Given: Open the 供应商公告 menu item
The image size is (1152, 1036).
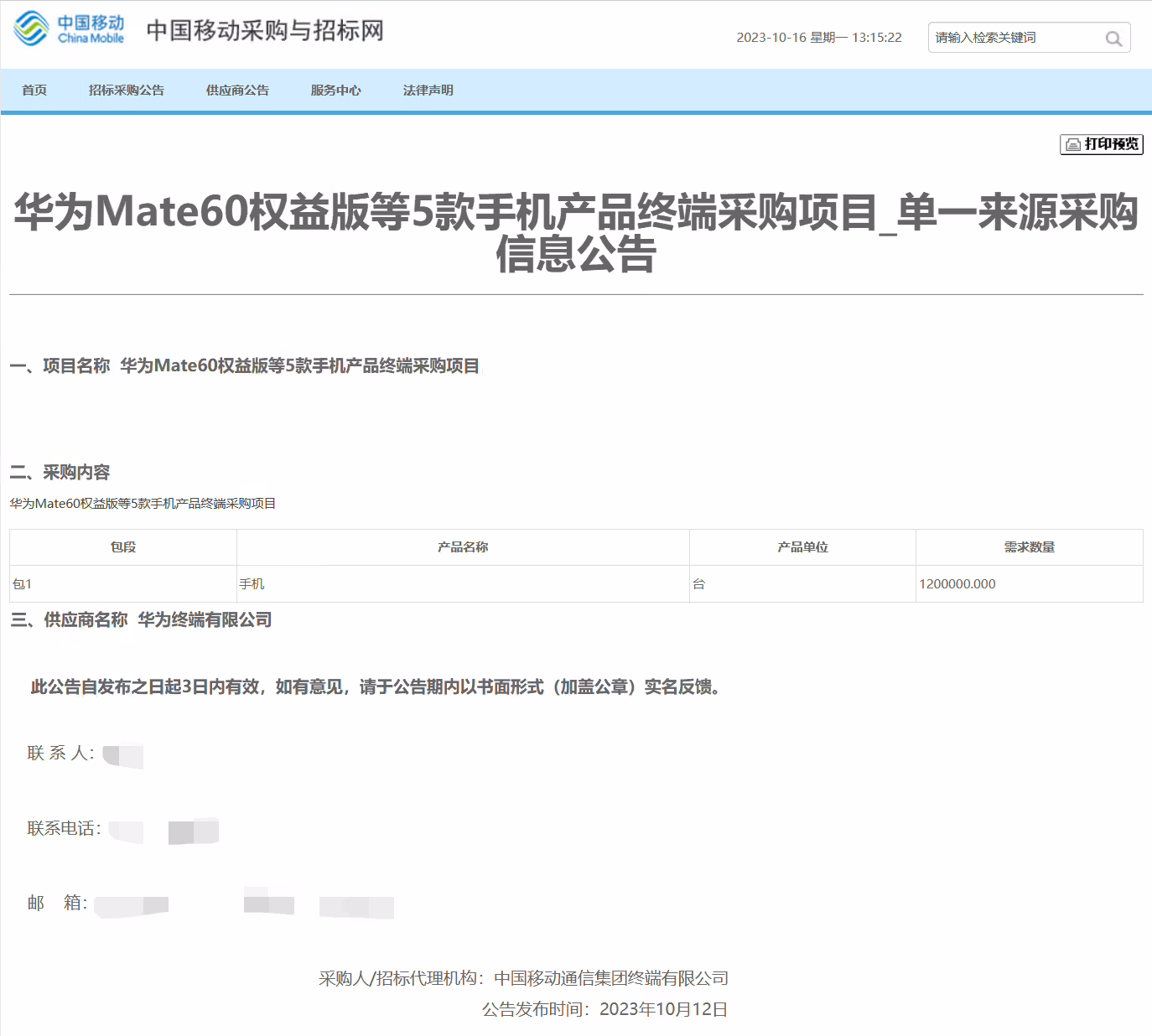Looking at the screenshot, I should click(236, 90).
